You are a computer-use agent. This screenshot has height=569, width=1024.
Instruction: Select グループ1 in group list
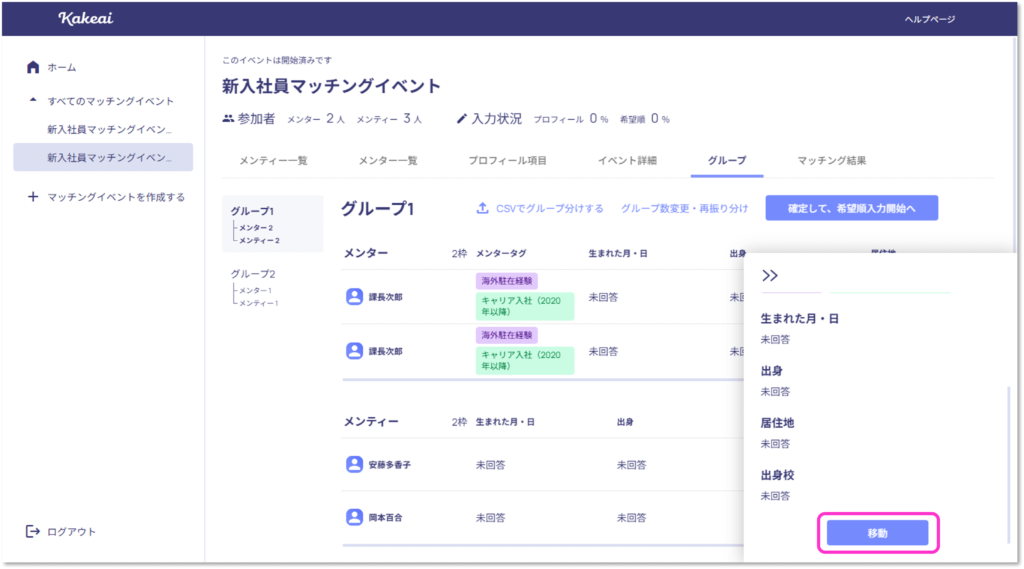pyautogui.click(x=252, y=211)
